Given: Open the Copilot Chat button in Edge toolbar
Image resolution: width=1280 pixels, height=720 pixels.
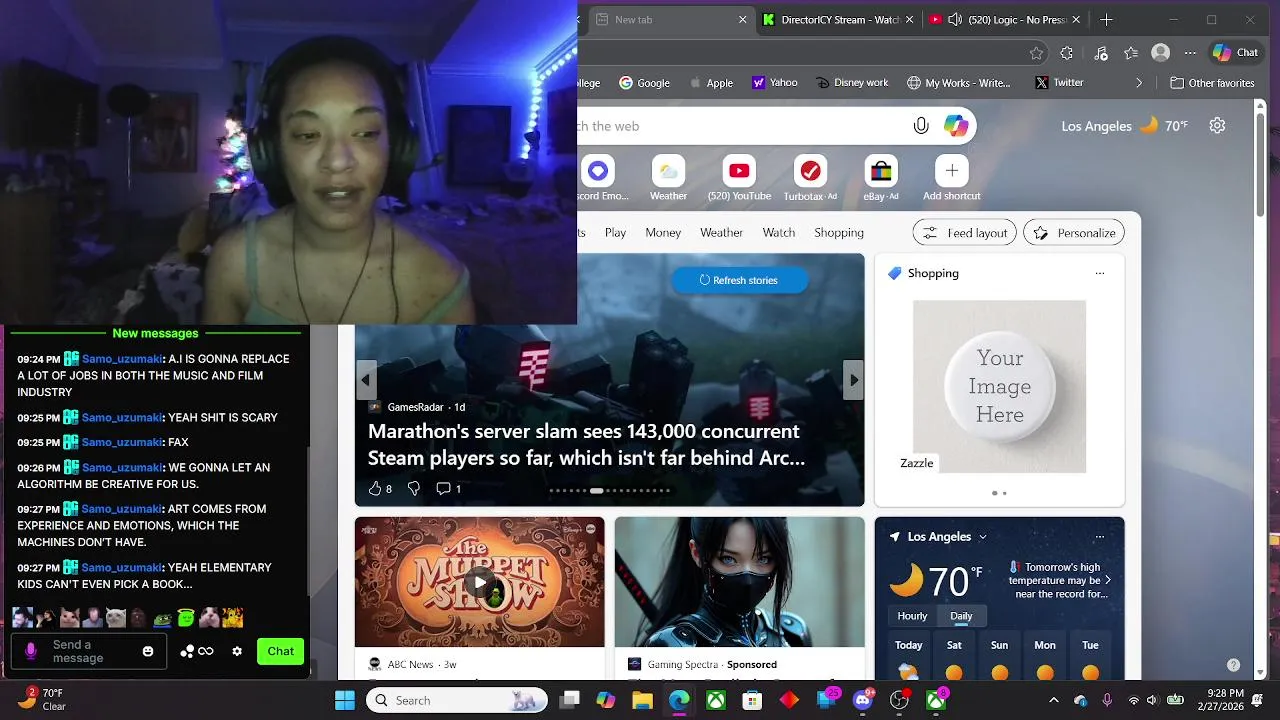Looking at the screenshot, I should click(x=1236, y=53).
